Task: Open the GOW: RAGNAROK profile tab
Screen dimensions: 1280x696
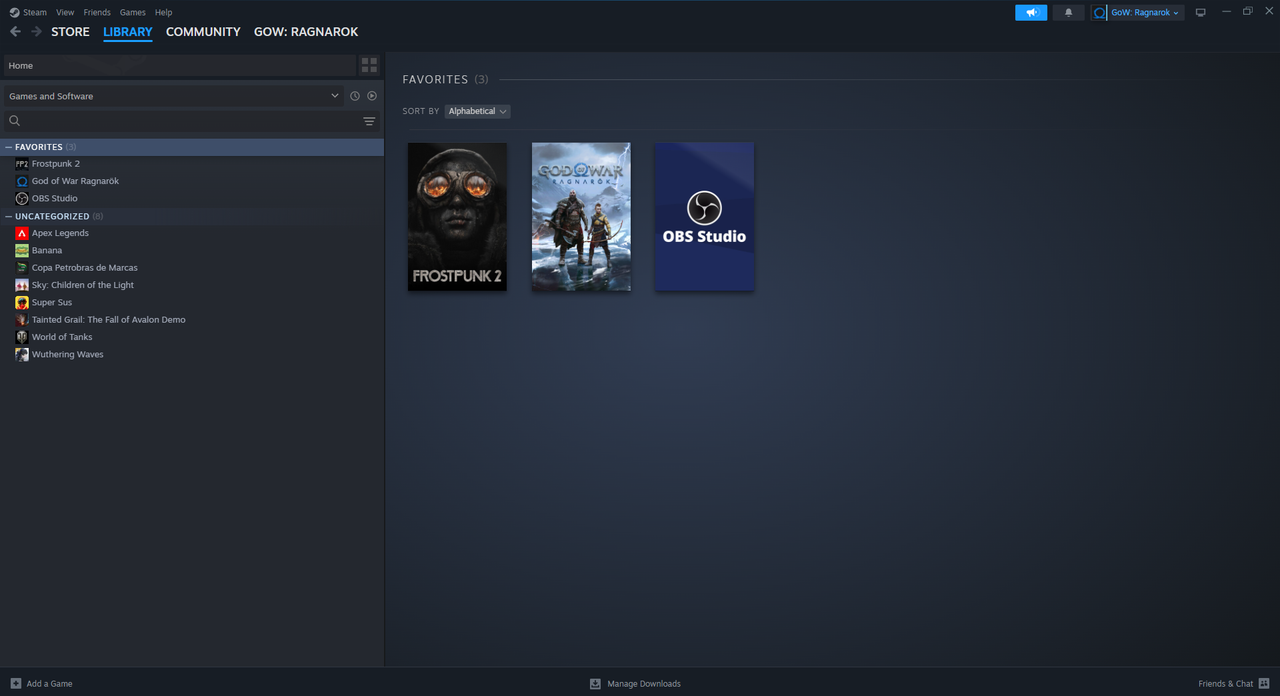Action: click(306, 32)
